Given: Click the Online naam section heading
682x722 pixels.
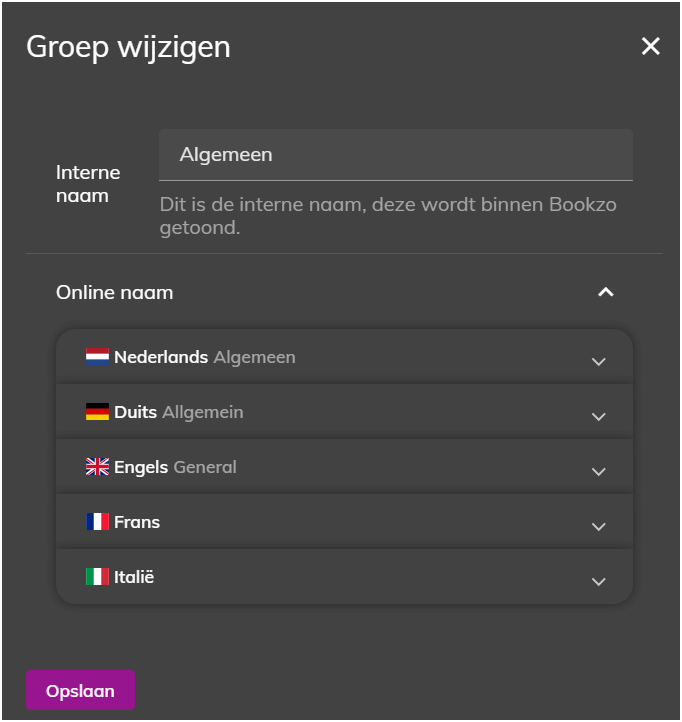Looking at the screenshot, I should pyautogui.click(x=115, y=292).
